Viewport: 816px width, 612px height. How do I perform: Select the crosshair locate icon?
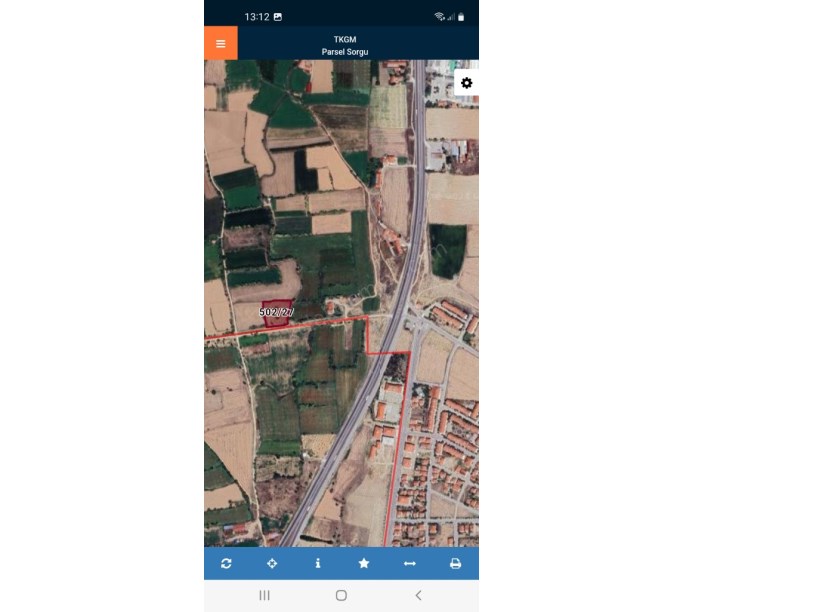272,563
